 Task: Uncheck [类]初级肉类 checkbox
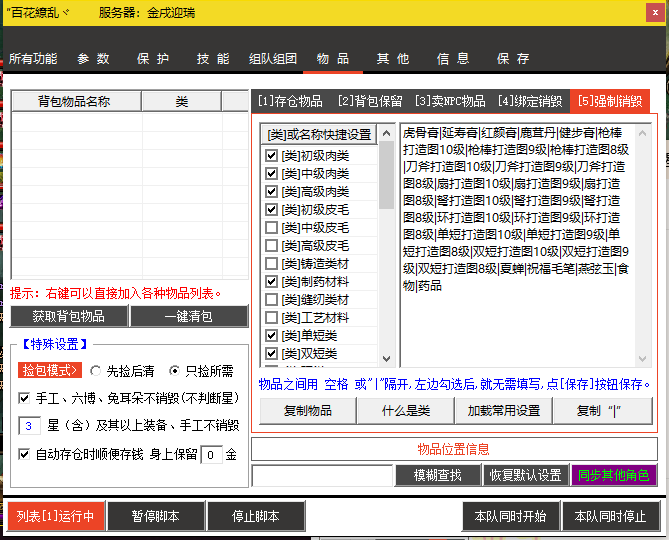coord(271,156)
